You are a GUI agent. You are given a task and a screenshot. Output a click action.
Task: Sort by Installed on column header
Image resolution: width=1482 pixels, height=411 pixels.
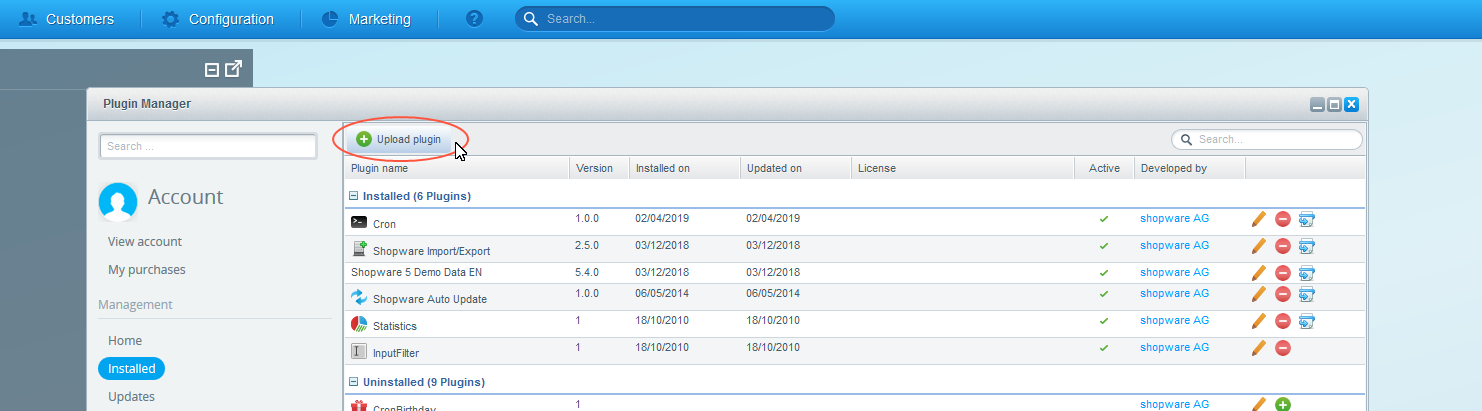click(684, 168)
